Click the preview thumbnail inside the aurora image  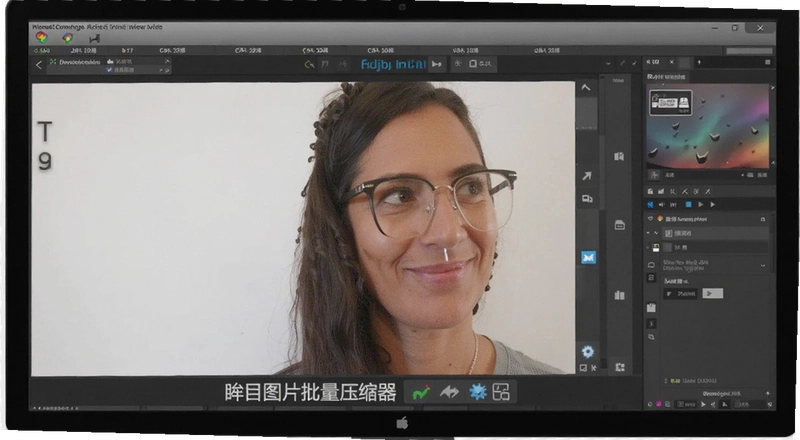click(x=671, y=103)
